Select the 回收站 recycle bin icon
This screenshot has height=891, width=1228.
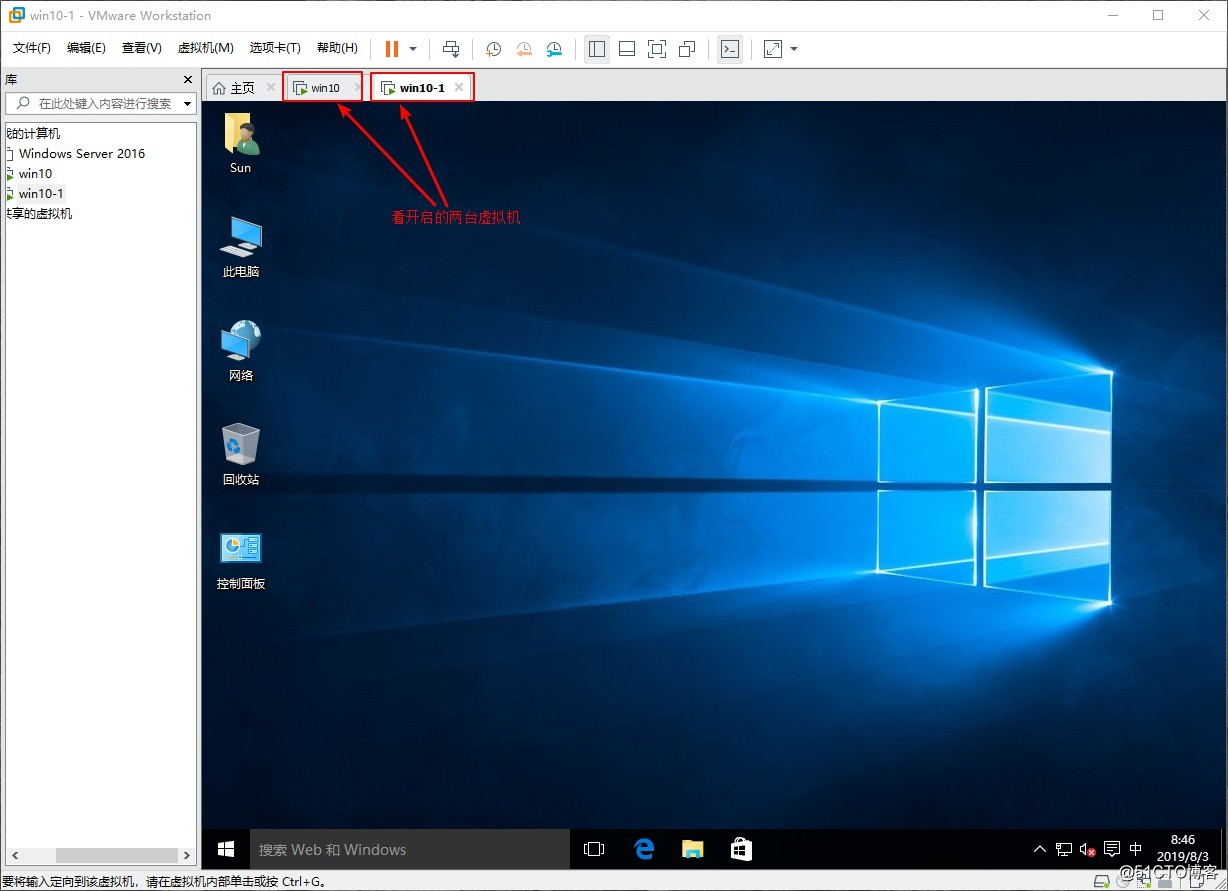pyautogui.click(x=241, y=455)
